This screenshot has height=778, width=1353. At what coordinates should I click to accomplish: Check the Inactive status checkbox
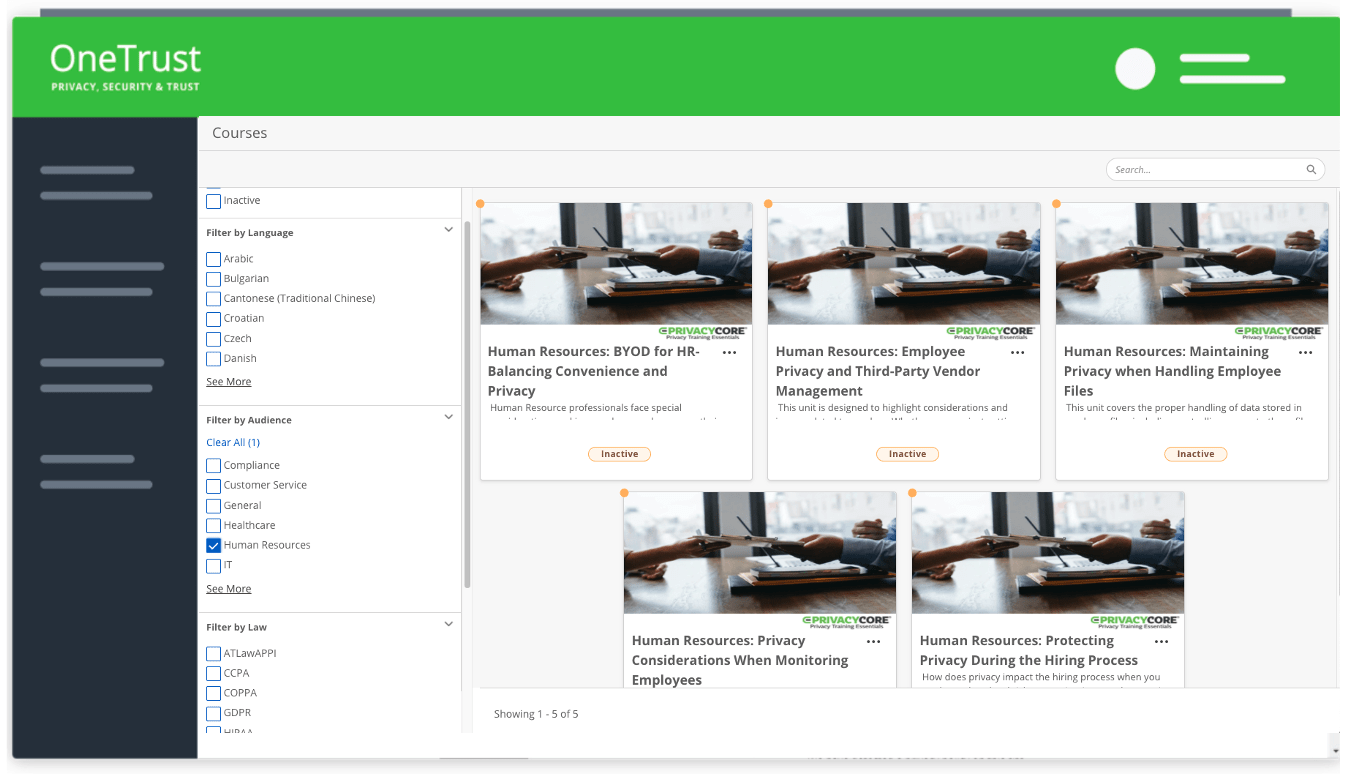213,201
